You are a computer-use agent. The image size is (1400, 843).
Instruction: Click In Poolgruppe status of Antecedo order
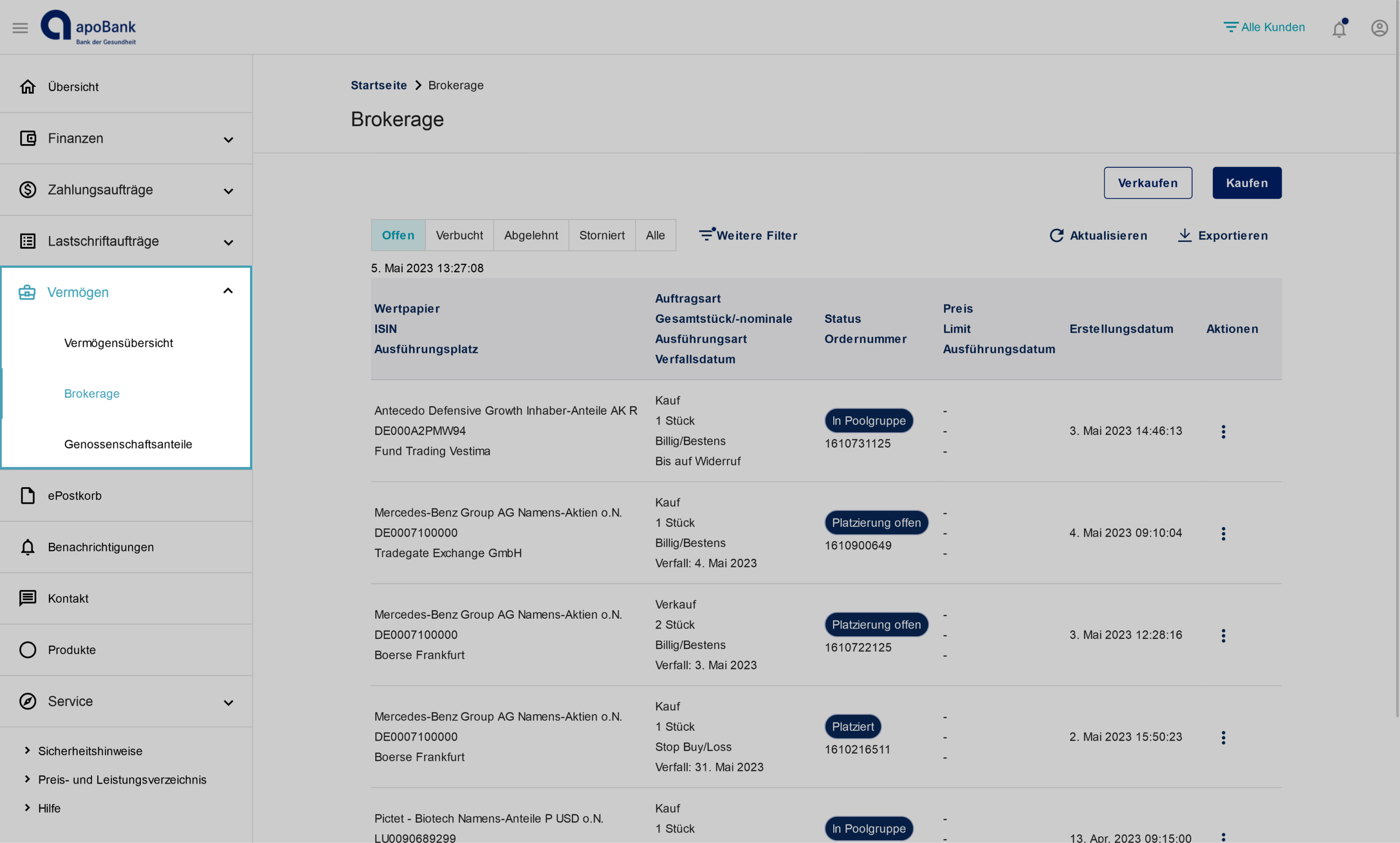pos(869,421)
